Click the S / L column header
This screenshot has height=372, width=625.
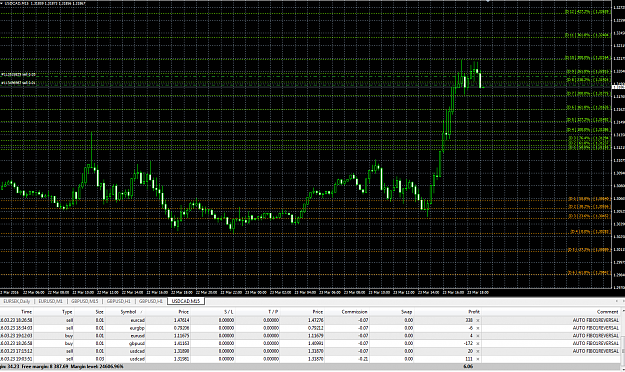pos(228,312)
